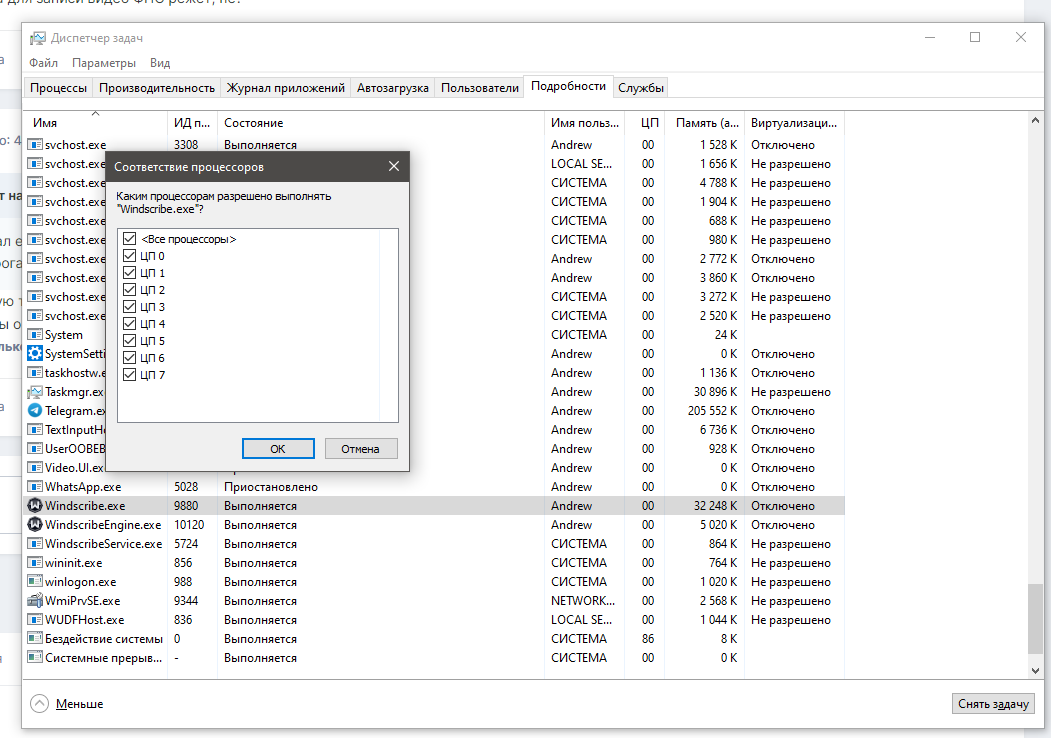1051x738 pixels.
Task: Open the Файл menu
Action: tap(43, 63)
